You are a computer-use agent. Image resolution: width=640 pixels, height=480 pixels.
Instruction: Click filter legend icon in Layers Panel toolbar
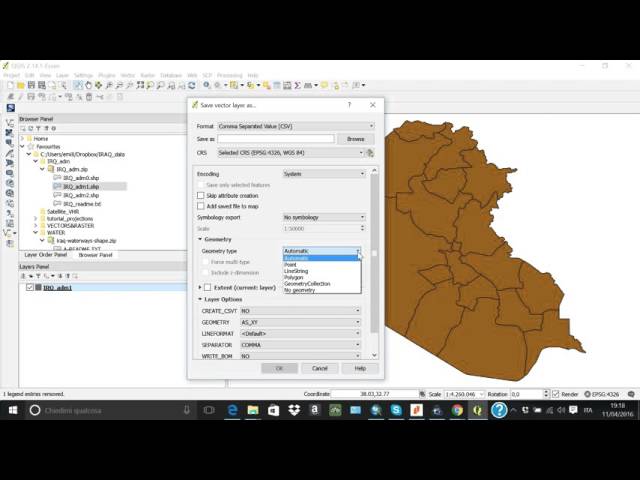[x=38, y=276]
